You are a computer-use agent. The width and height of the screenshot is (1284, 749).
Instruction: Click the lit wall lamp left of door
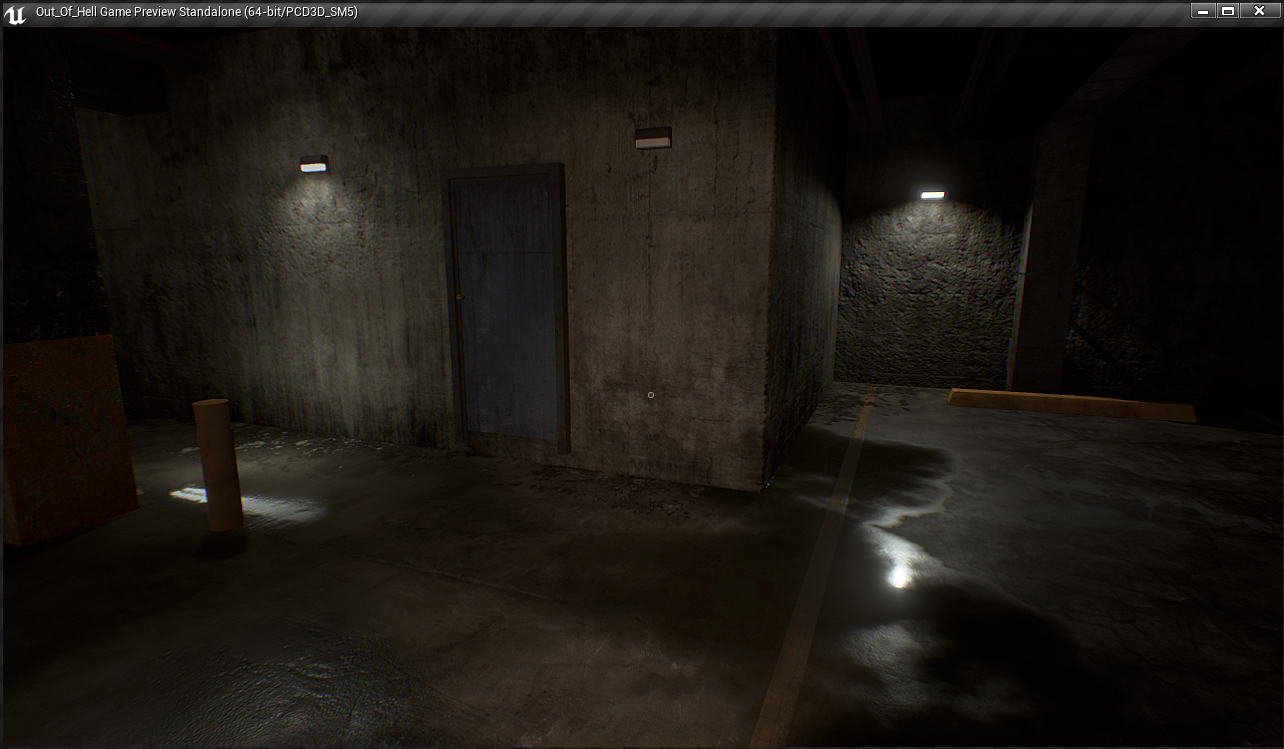click(313, 164)
